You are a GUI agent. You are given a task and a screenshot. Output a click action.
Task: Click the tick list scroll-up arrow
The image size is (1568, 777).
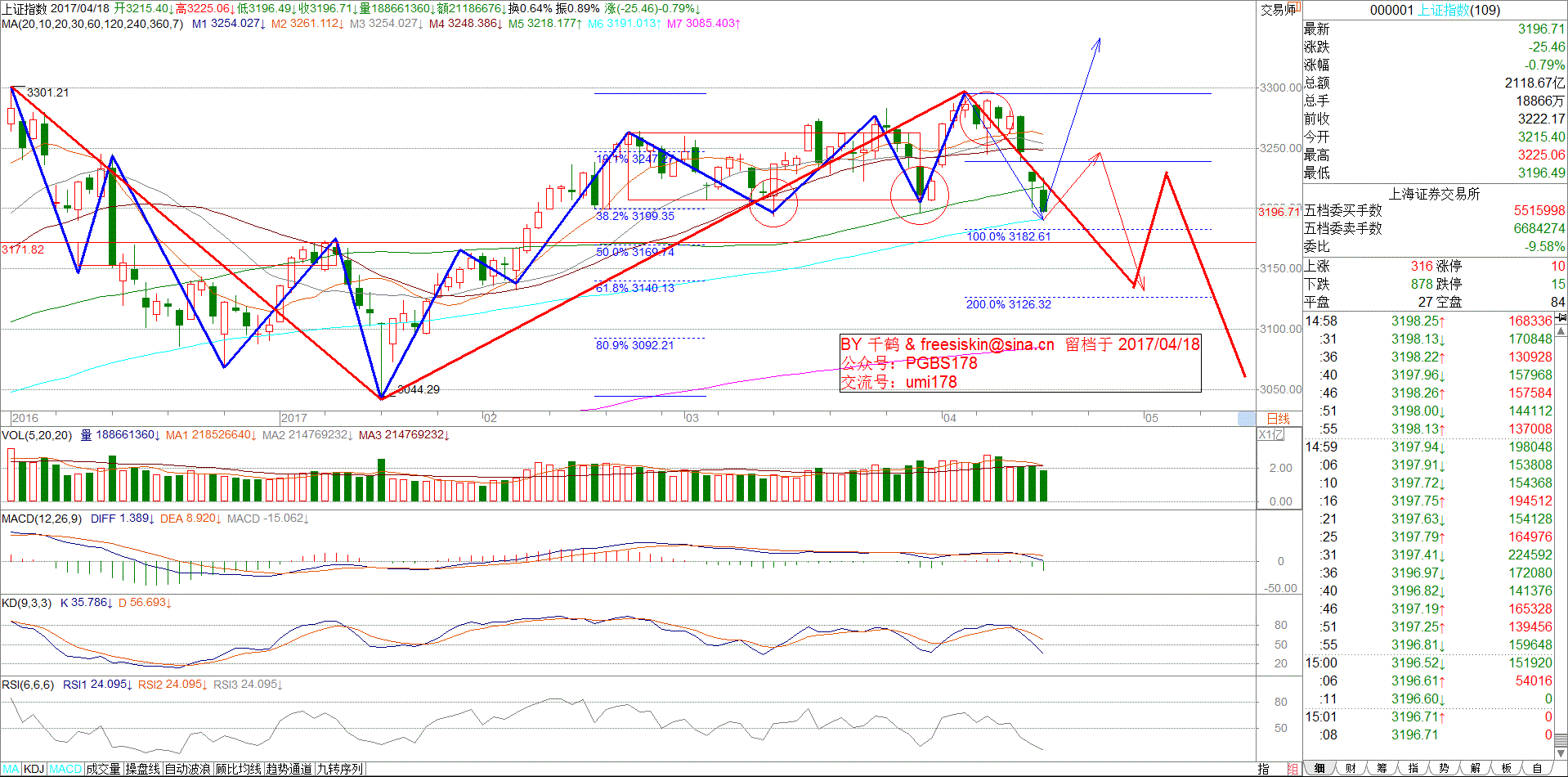click(1561, 331)
